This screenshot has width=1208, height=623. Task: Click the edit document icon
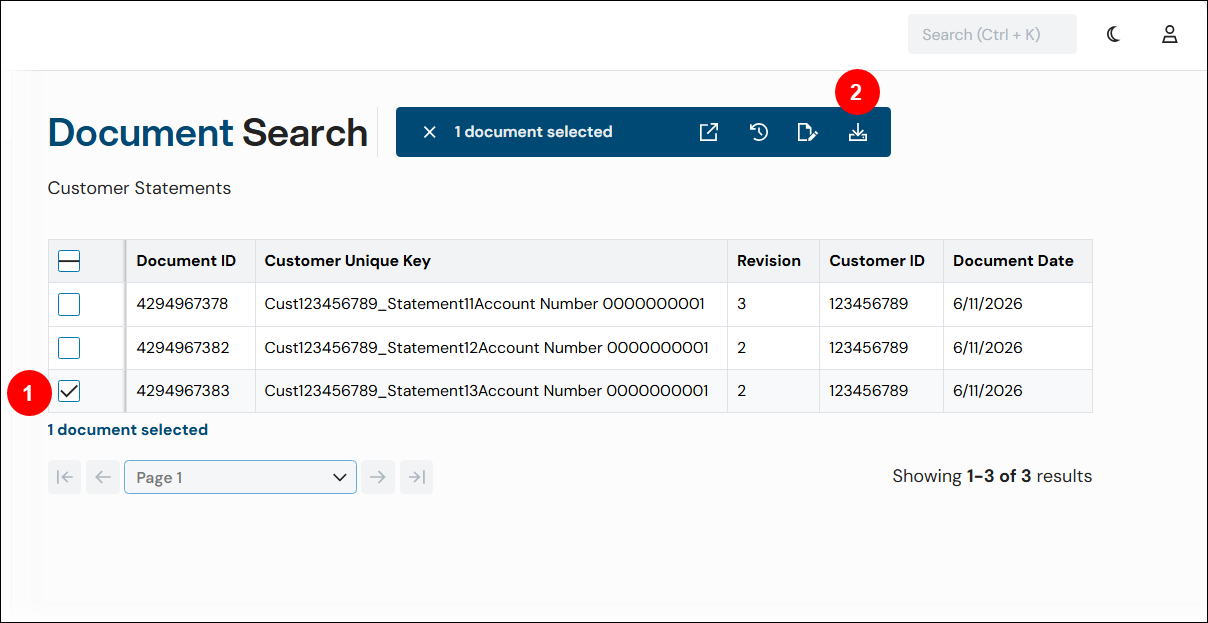click(x=808, y=132)
